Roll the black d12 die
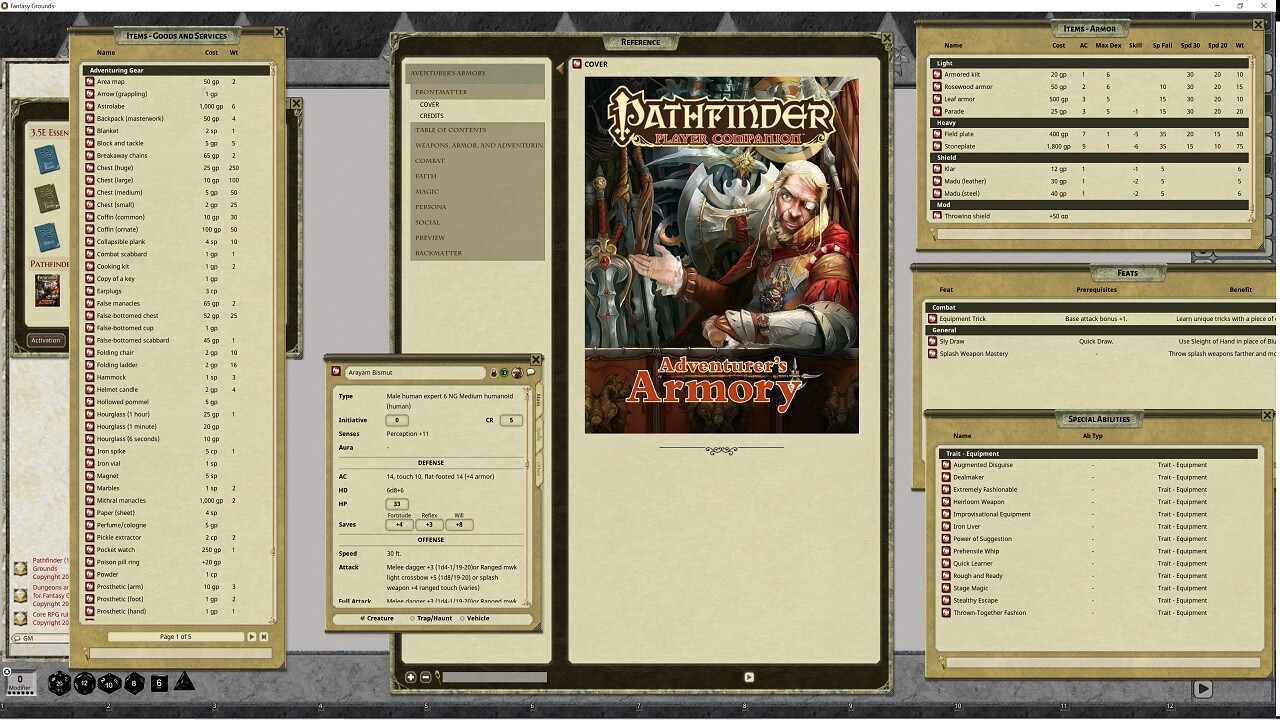 coord(83,683)
